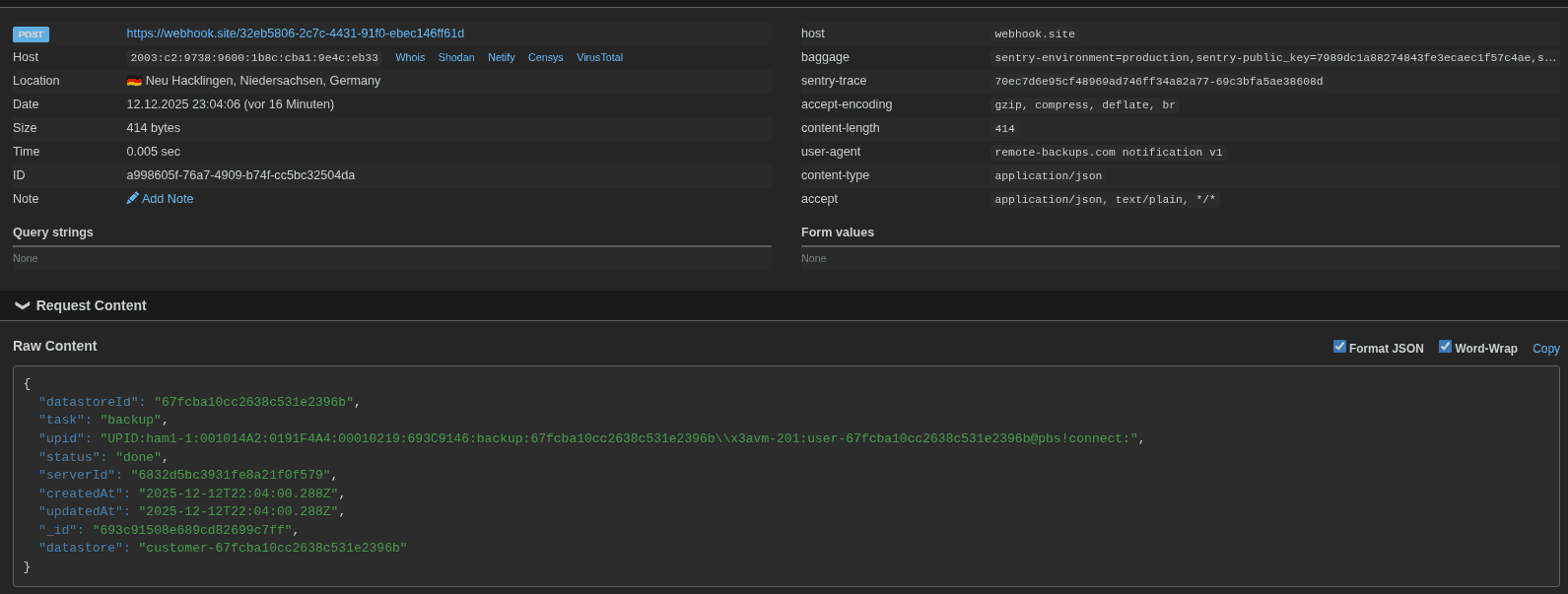
Task: Open Shodan lookup for host IP
Action: click(456, 58)
